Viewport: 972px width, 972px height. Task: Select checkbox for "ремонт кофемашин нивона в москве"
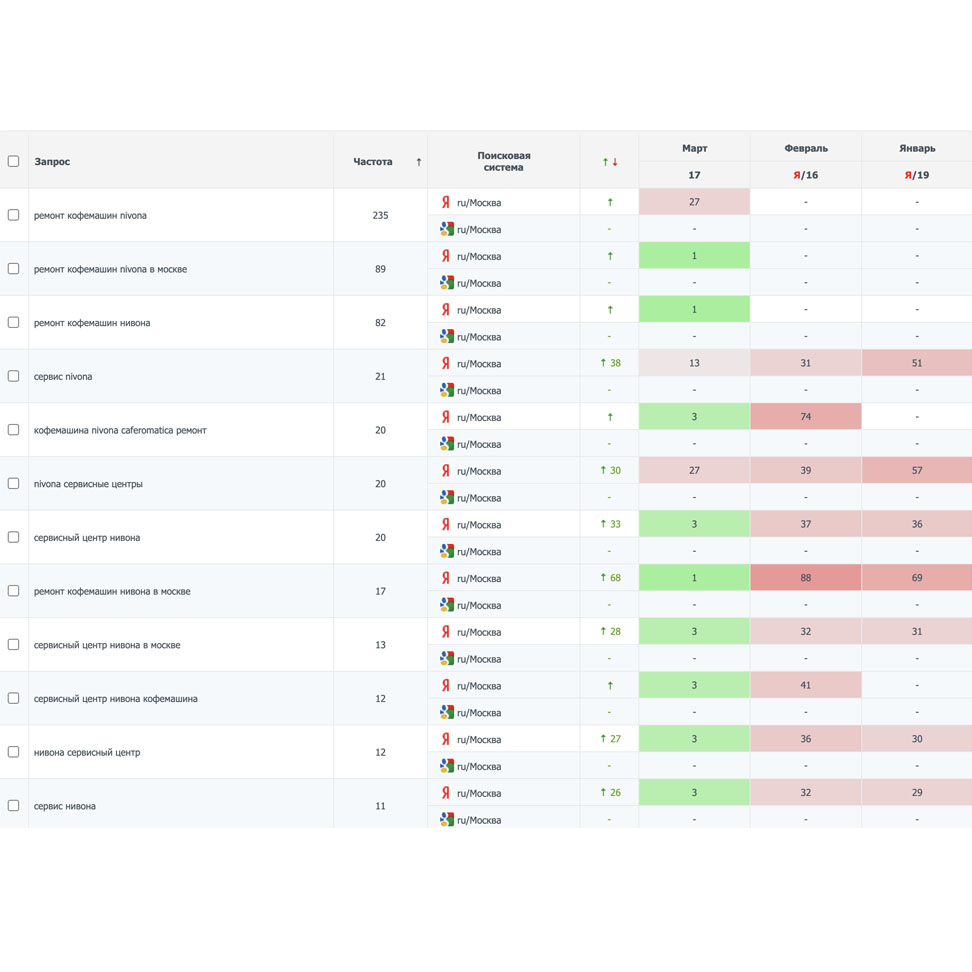click(13, 591)
